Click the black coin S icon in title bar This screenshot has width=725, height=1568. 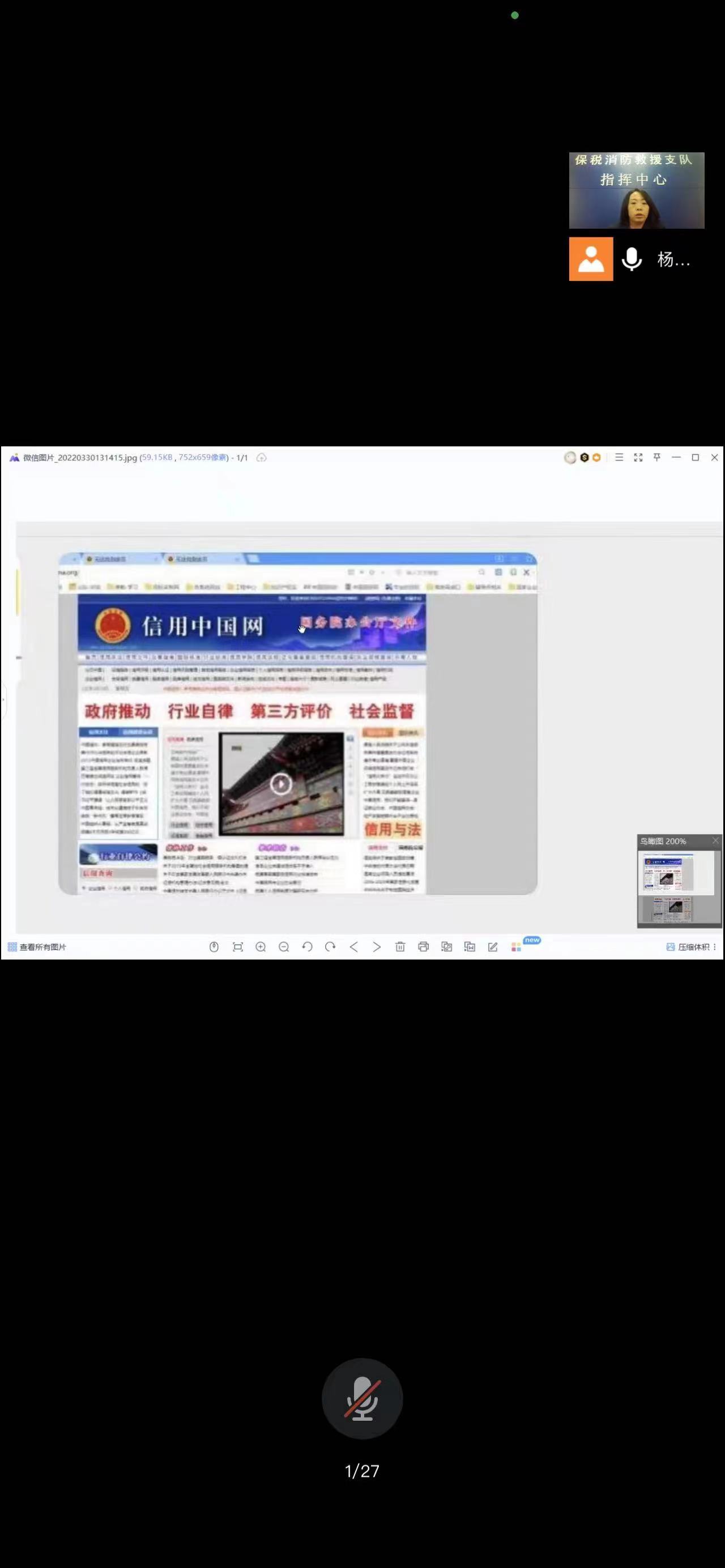pos(585,458)
